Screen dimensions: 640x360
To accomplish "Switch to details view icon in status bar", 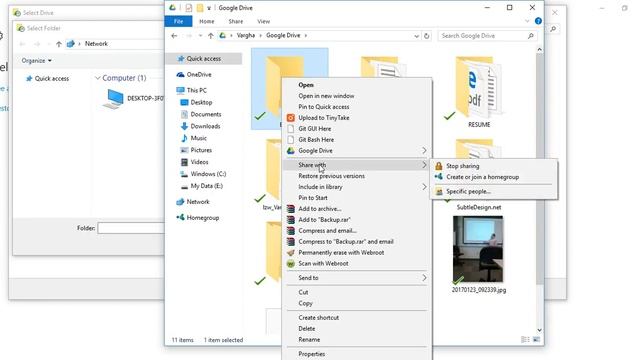I will [525, 340].
